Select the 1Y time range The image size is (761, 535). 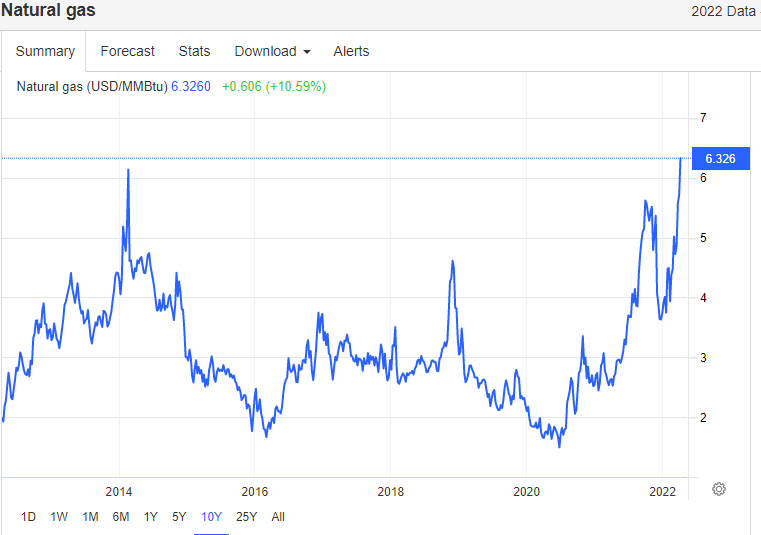point(150,517)
